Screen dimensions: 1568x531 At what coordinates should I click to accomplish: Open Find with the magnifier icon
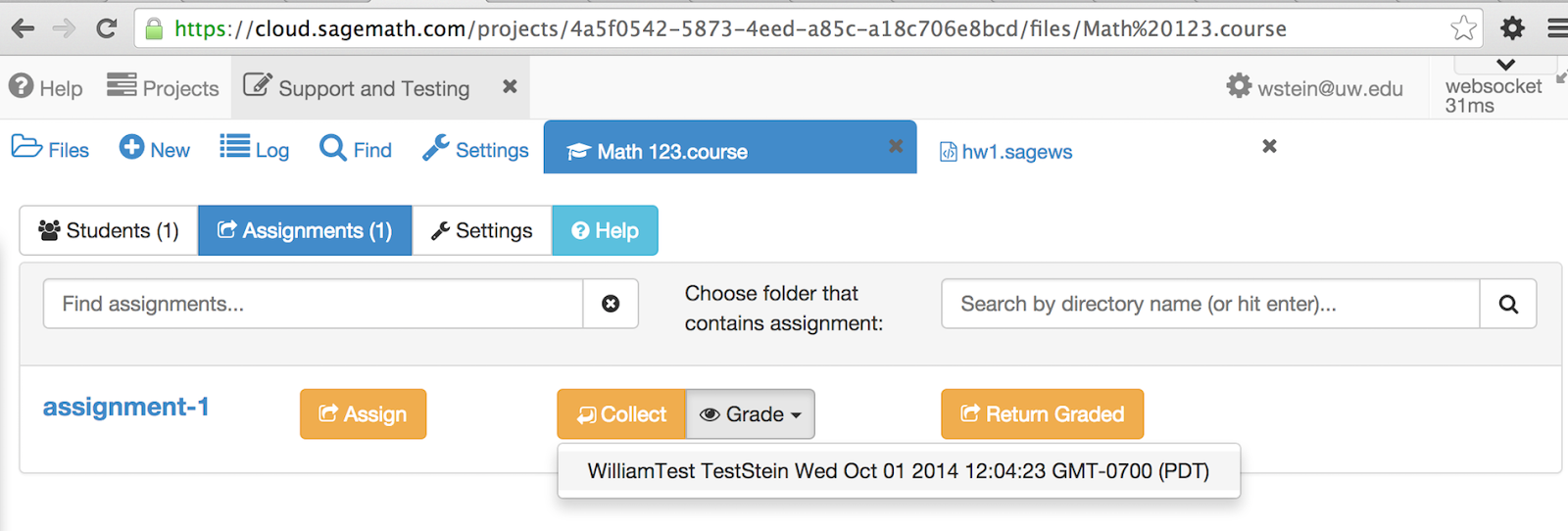[356, 149]
